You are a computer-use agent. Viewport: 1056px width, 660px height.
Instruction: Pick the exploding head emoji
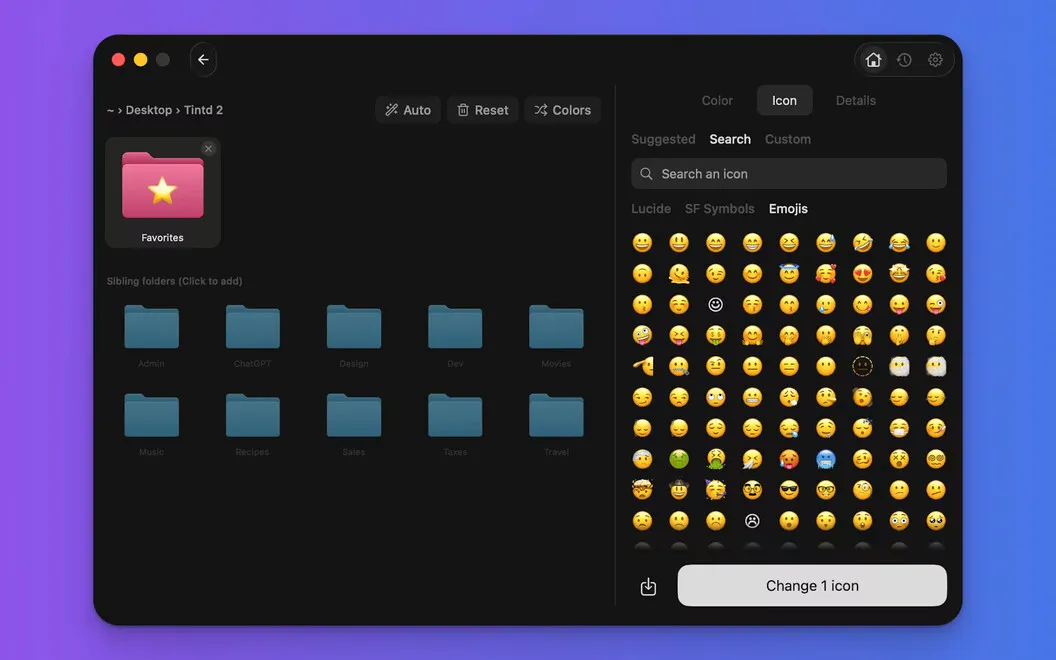(642, 490)
